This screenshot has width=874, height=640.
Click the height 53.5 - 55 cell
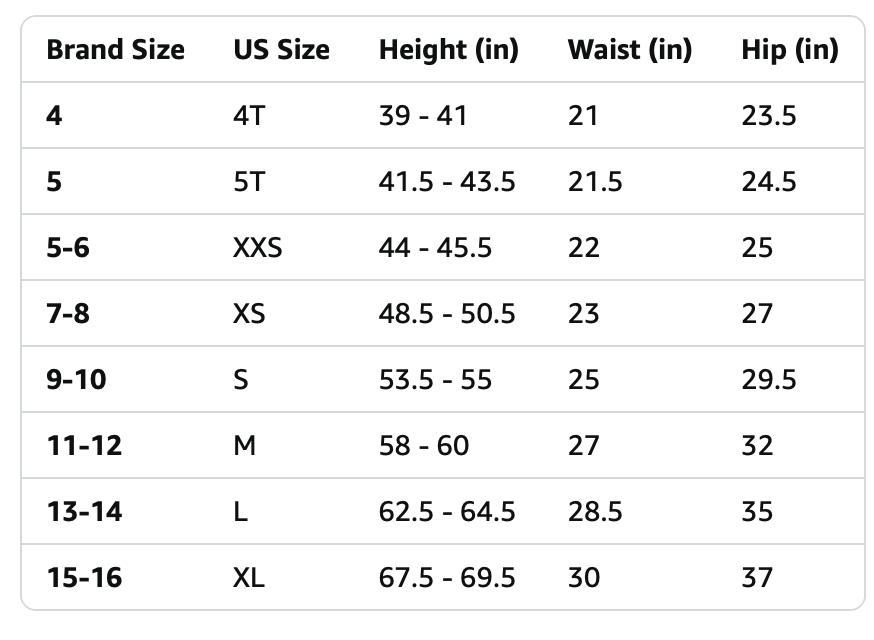point(435,380)
